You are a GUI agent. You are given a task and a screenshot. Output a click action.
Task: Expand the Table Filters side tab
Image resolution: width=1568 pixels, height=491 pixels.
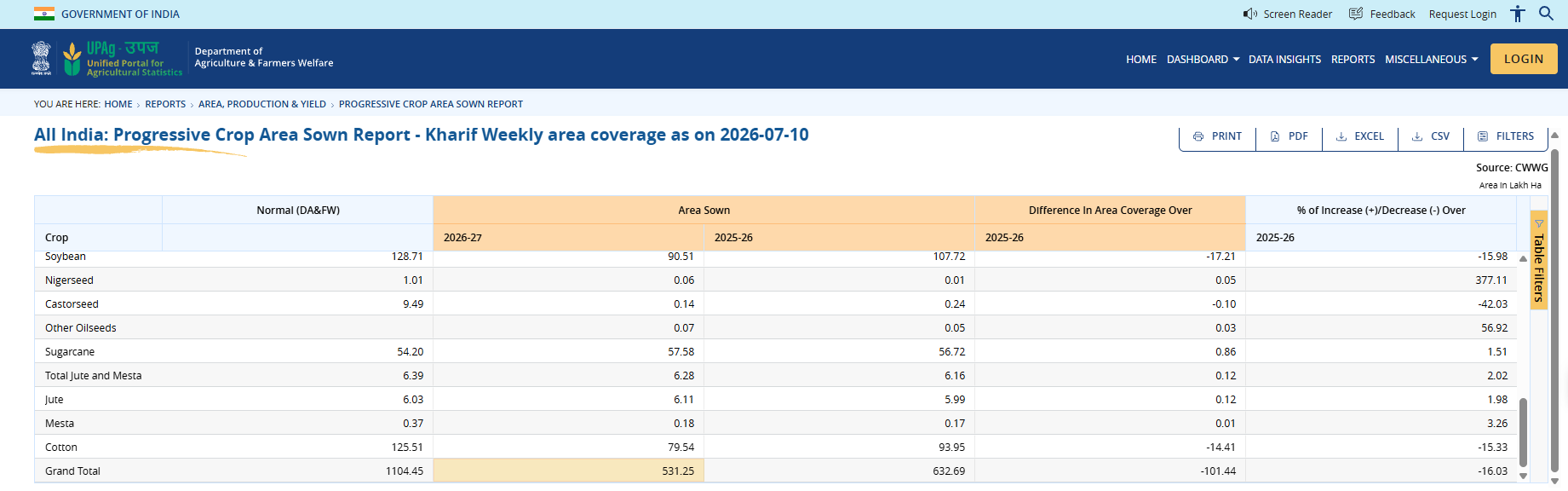coord(1539,260)
